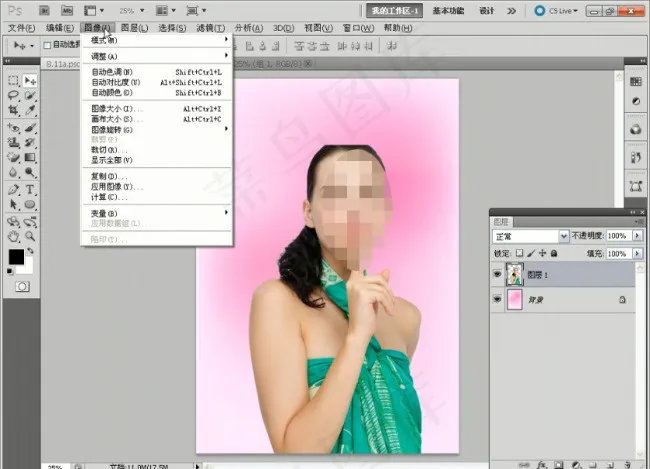Select the Rectangular Marquee tool
The image size is (650, 469).
(13, 80)
